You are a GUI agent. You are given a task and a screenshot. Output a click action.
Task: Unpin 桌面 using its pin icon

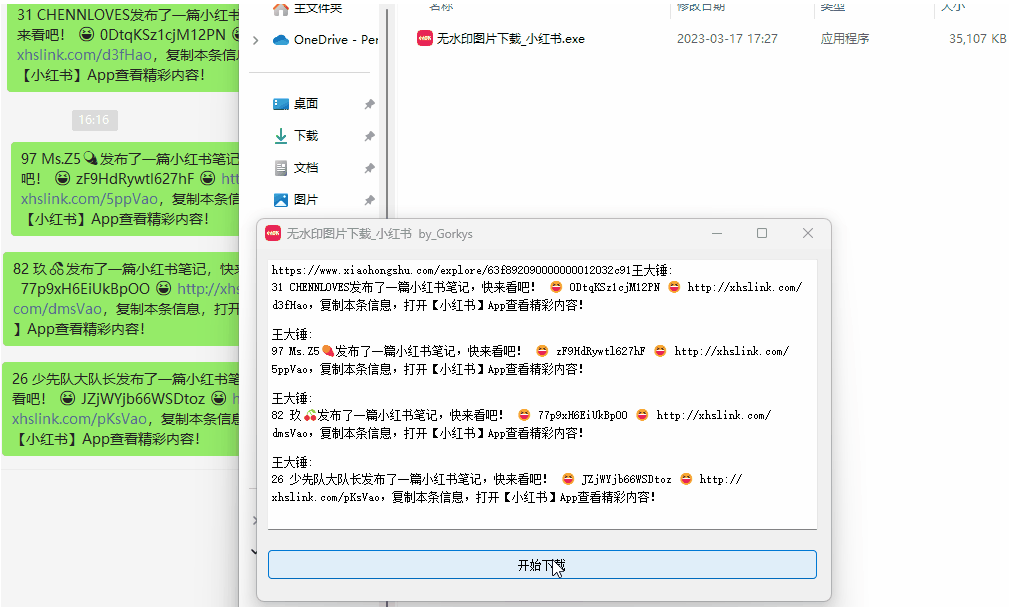pyautogui.click(x=369, y=104)
